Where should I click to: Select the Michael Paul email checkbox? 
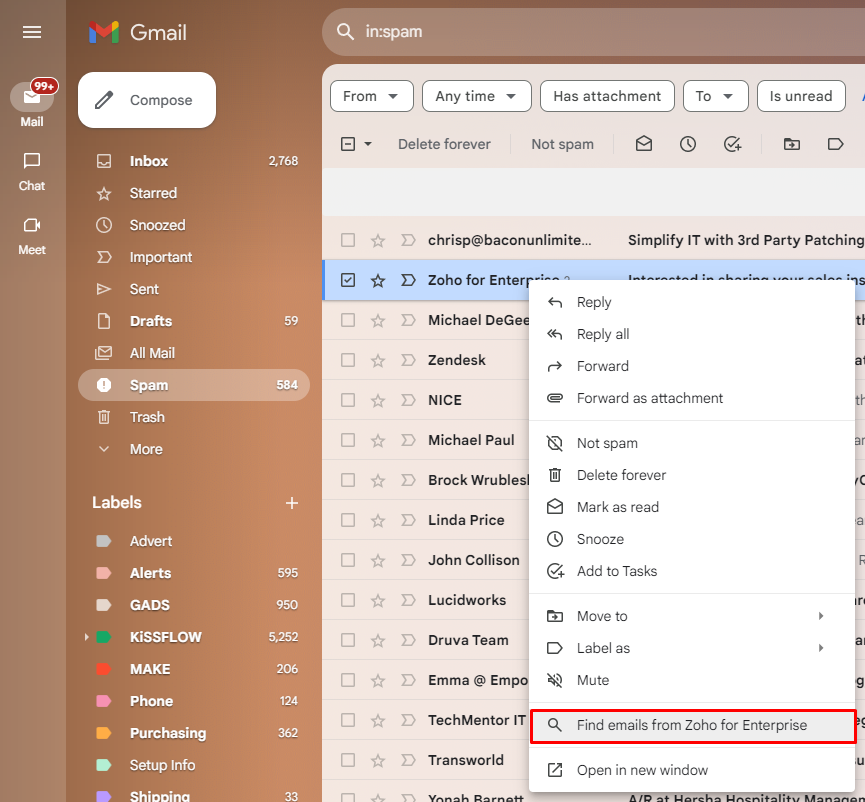click(348, 440)
